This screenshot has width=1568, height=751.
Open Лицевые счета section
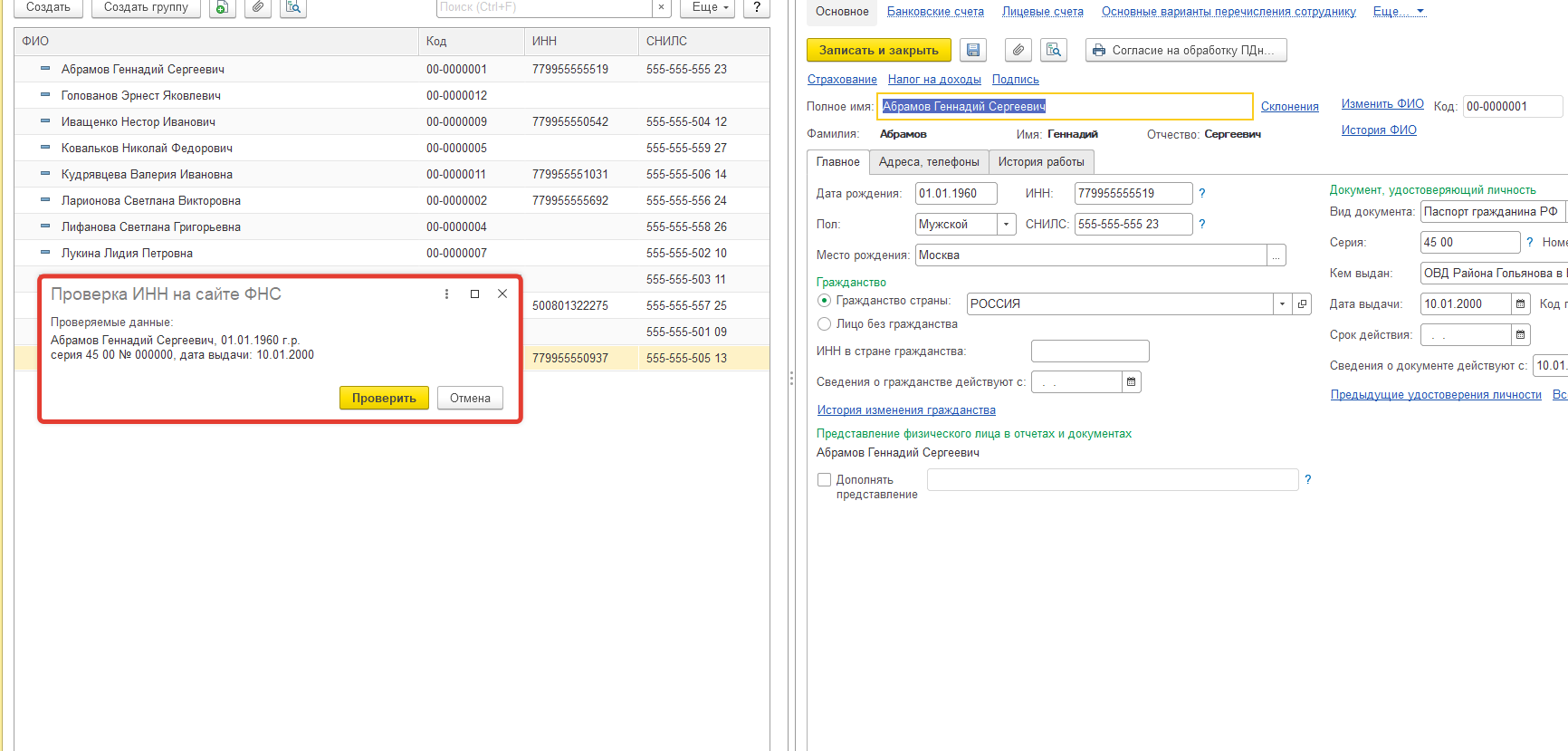(1043, 11)
